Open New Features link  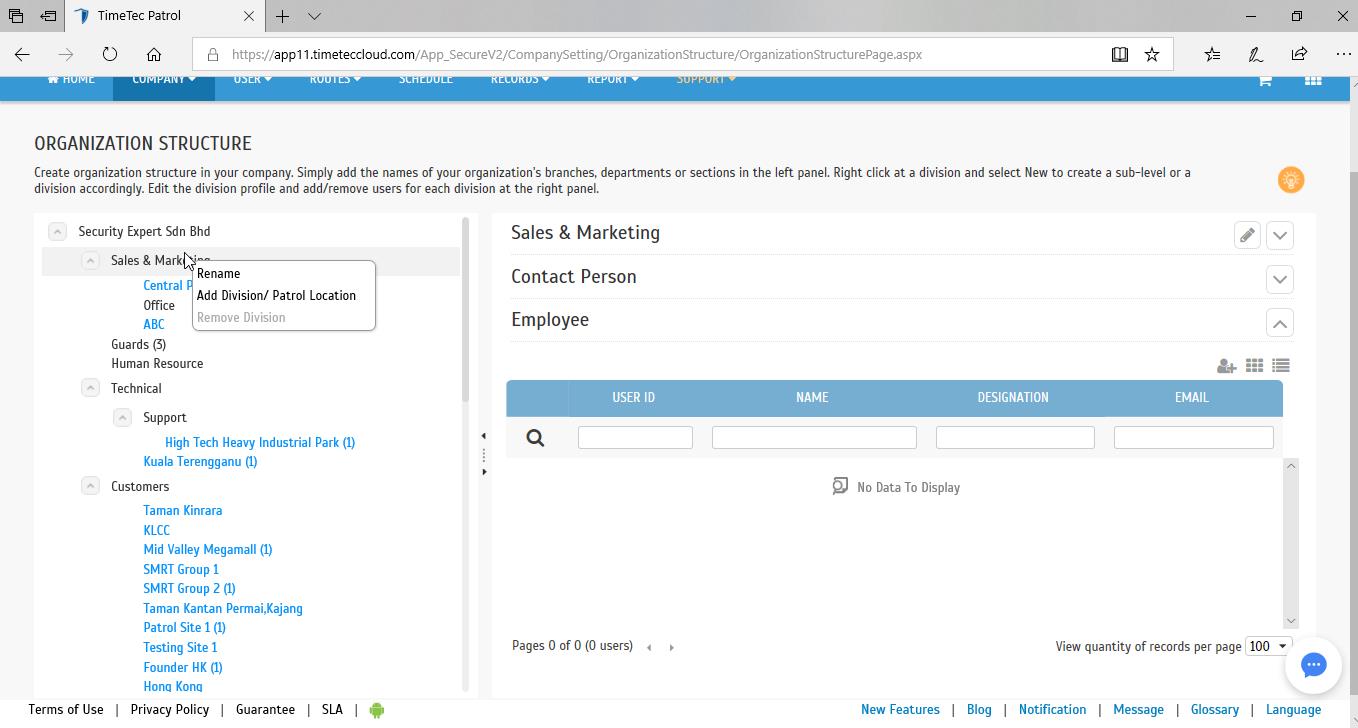900,710
